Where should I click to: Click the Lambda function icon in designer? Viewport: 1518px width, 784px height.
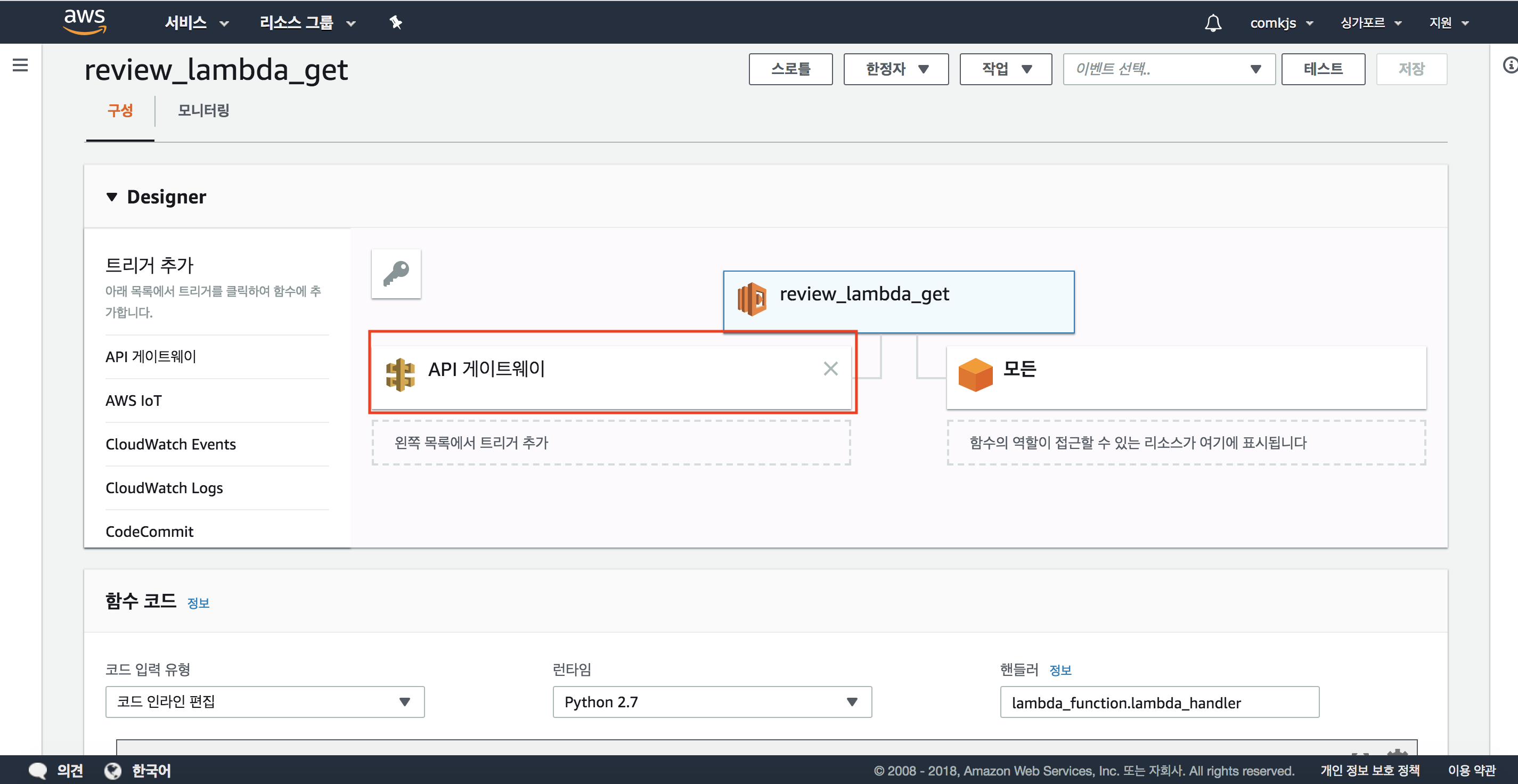[752, 299]
